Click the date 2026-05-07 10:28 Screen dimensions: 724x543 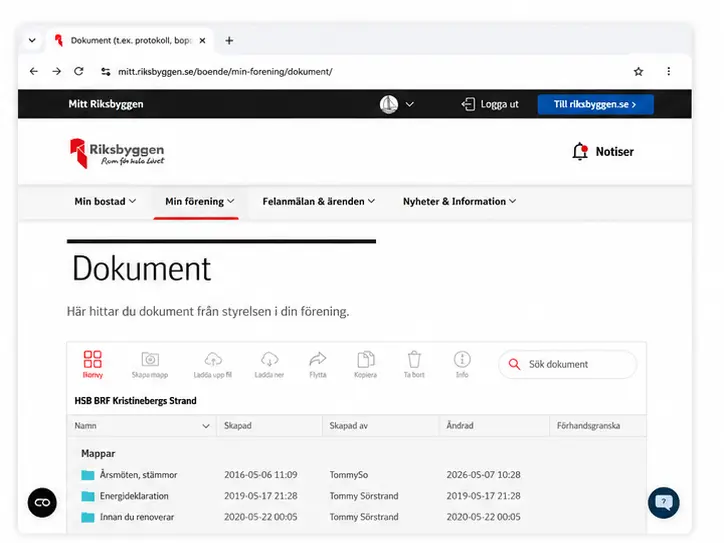[483, 475]
